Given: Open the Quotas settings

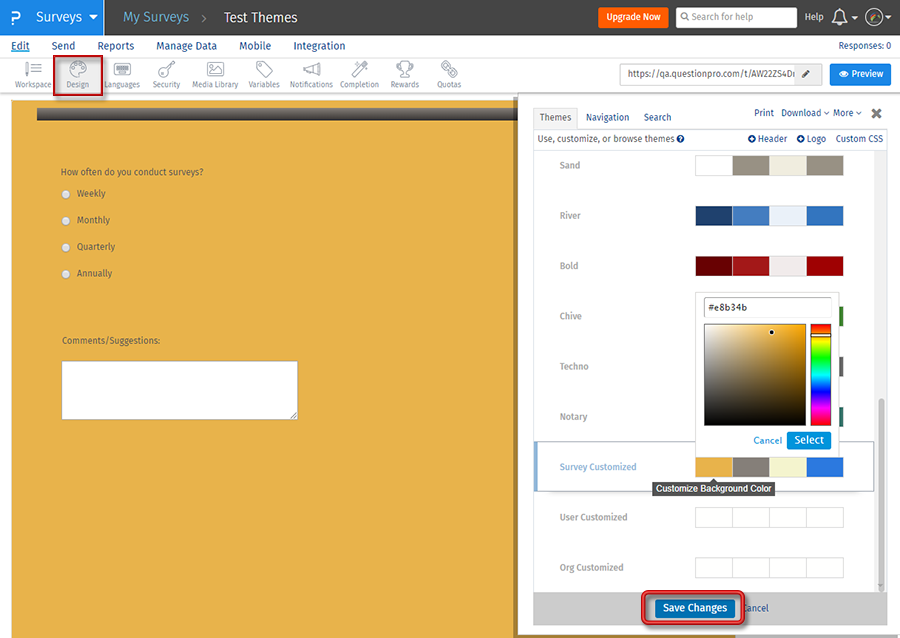Looking at the screenshot, I should click(448, 74).
